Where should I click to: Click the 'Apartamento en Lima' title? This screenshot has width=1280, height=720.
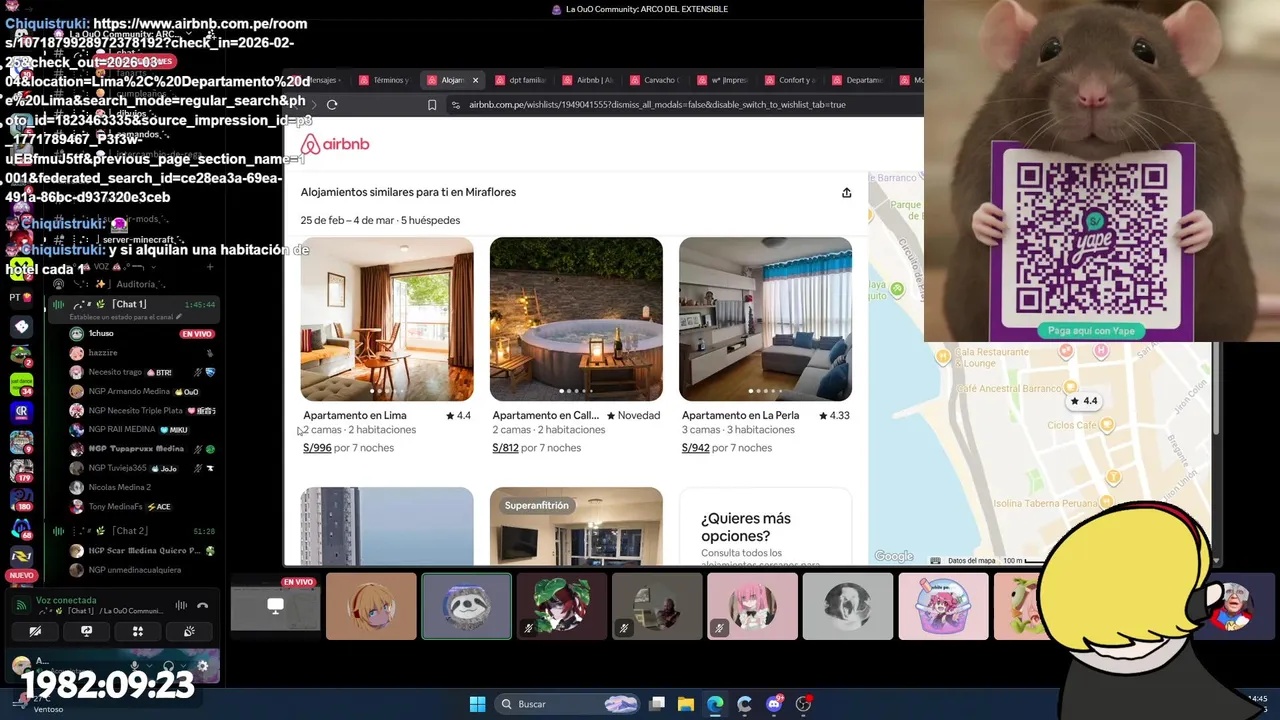355,415
